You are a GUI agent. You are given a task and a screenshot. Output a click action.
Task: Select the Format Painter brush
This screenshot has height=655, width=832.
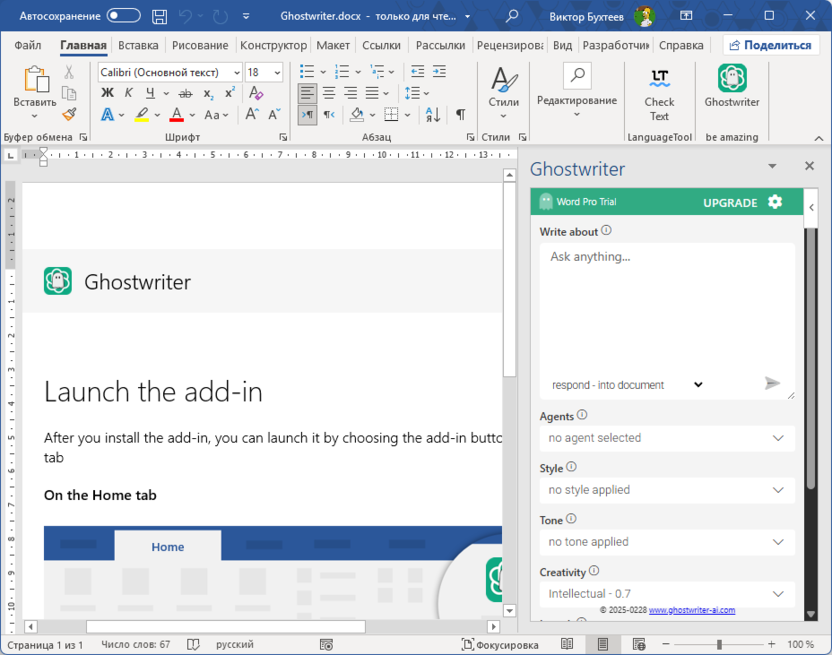coord(69,115)
